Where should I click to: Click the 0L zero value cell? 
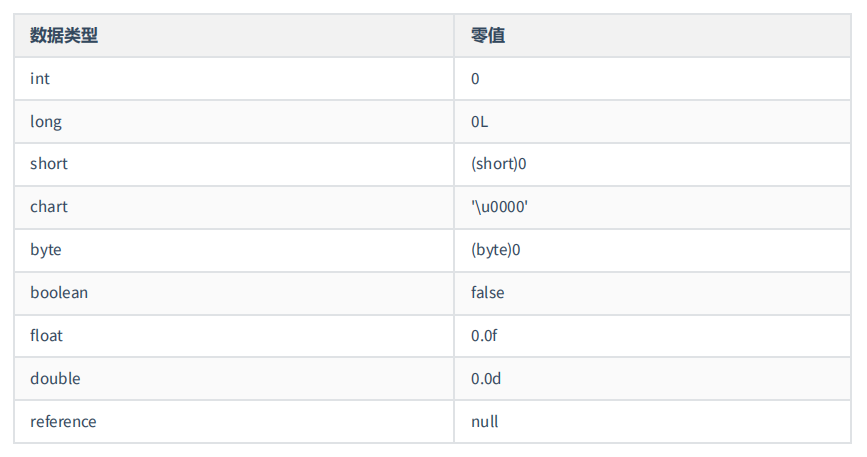click(652, 122)
